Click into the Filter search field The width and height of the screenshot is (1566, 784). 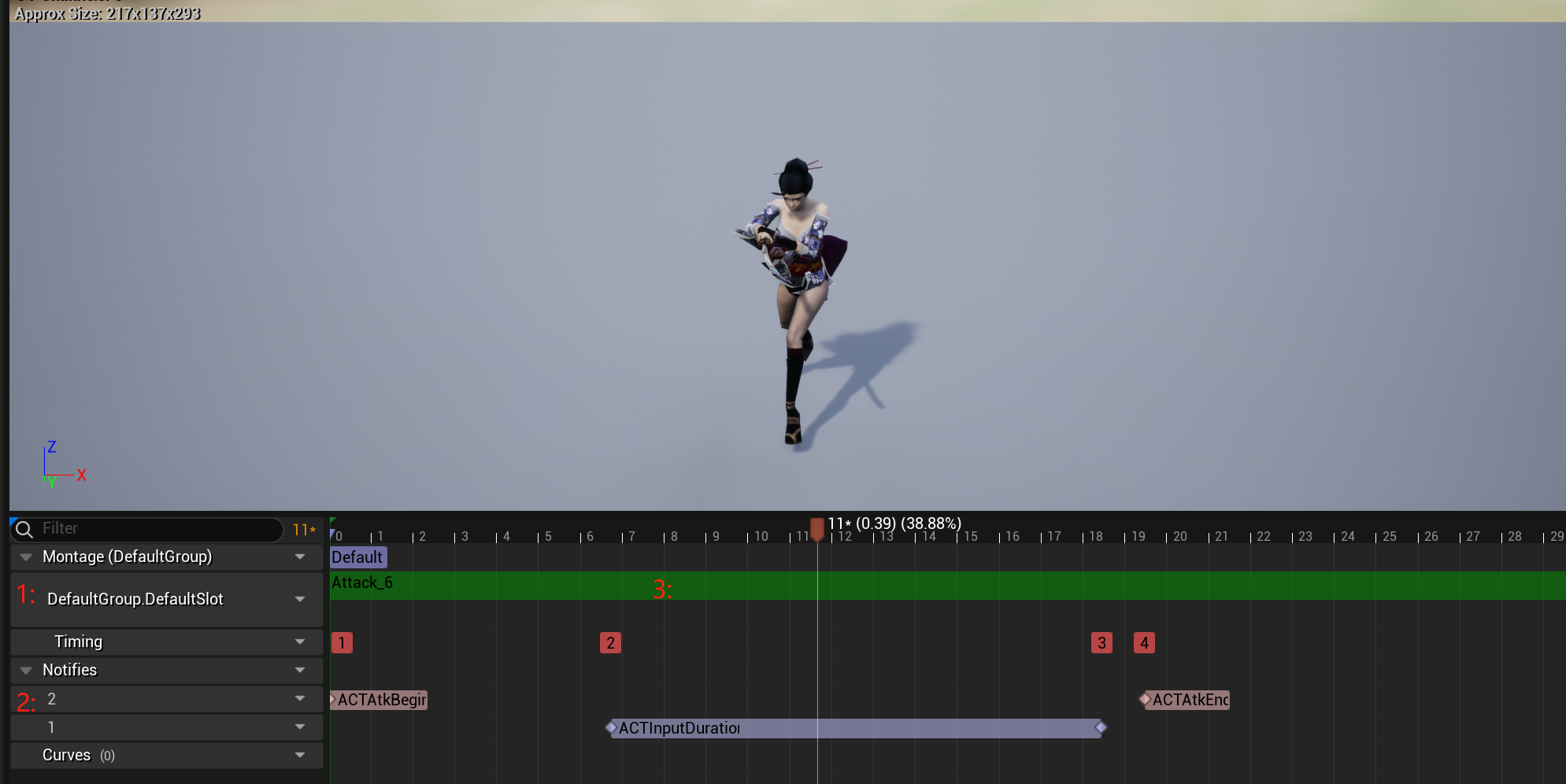coord(157,529)
